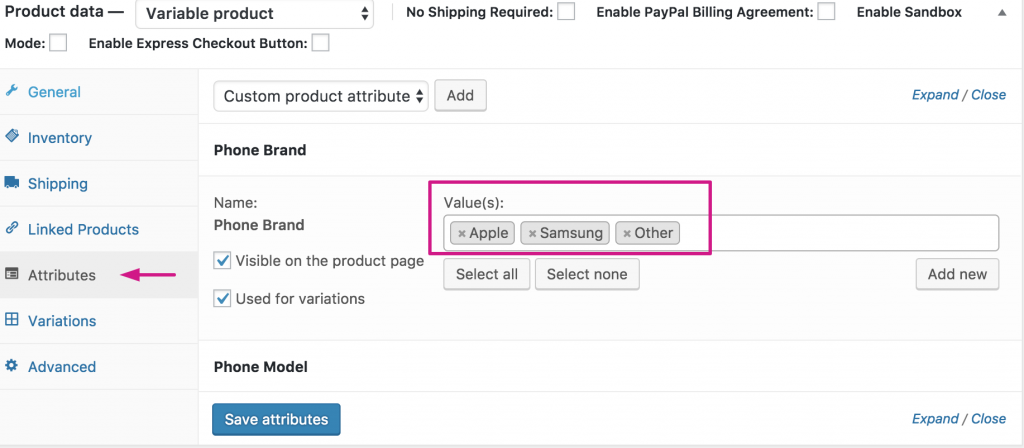The image size is (1024, 448).
Task: Click the Inventory tag icon
Action: [x=12, y=137]
